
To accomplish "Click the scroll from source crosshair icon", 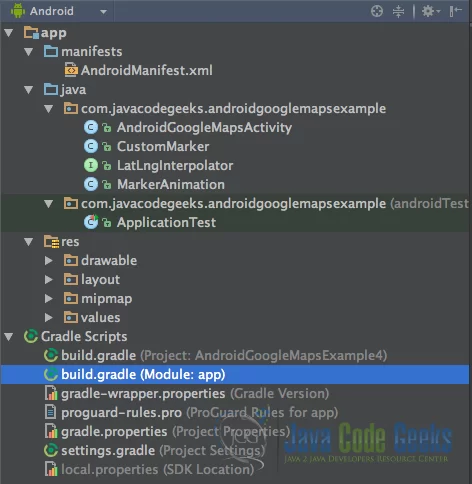I will (377, 11).
